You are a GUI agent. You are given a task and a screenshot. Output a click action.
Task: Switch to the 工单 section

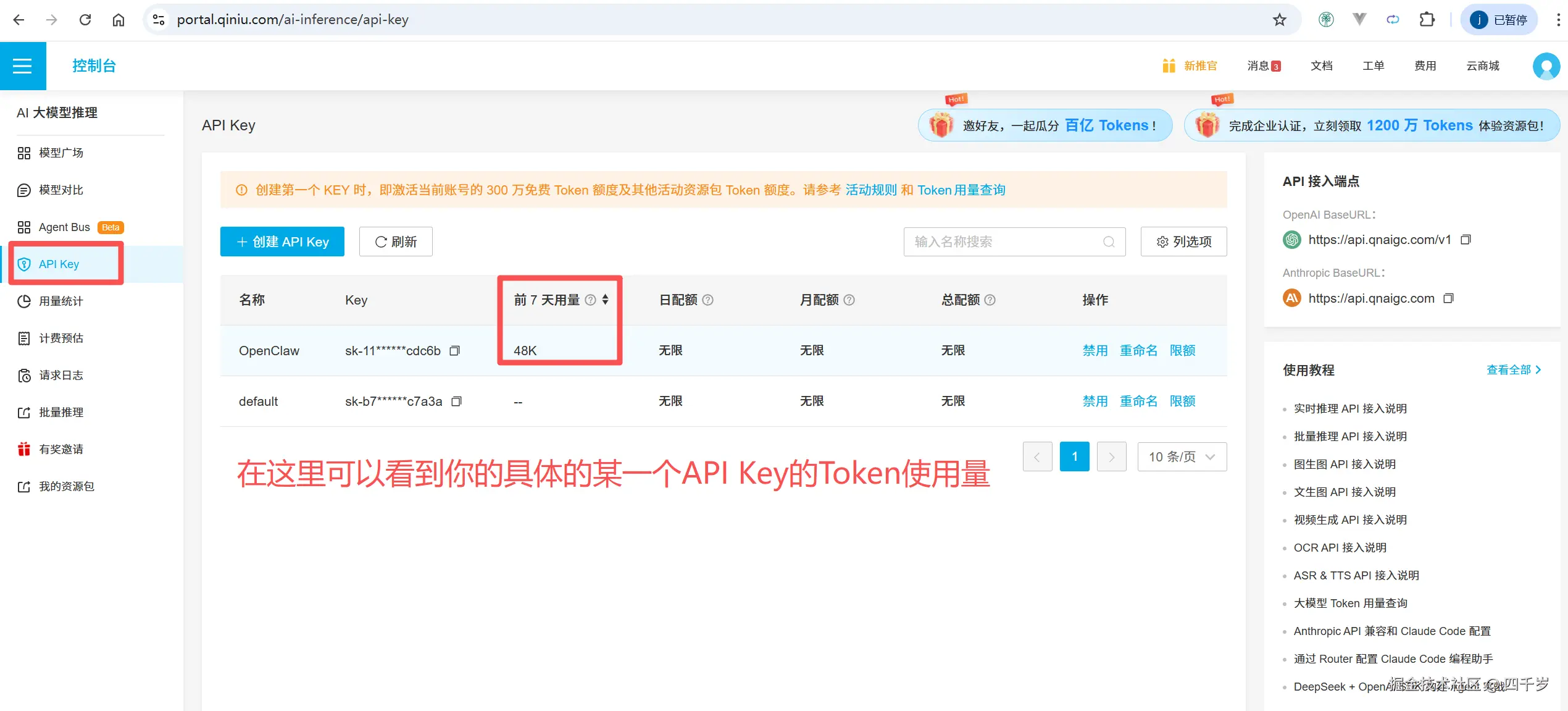(1373, 65)
